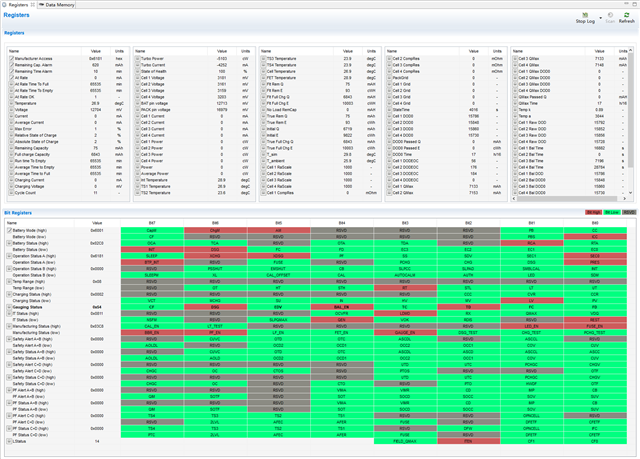This screenshot has height=459, width=640.
Task: Expand the Charging Status (high) row
Action: [x=9, y=295]
